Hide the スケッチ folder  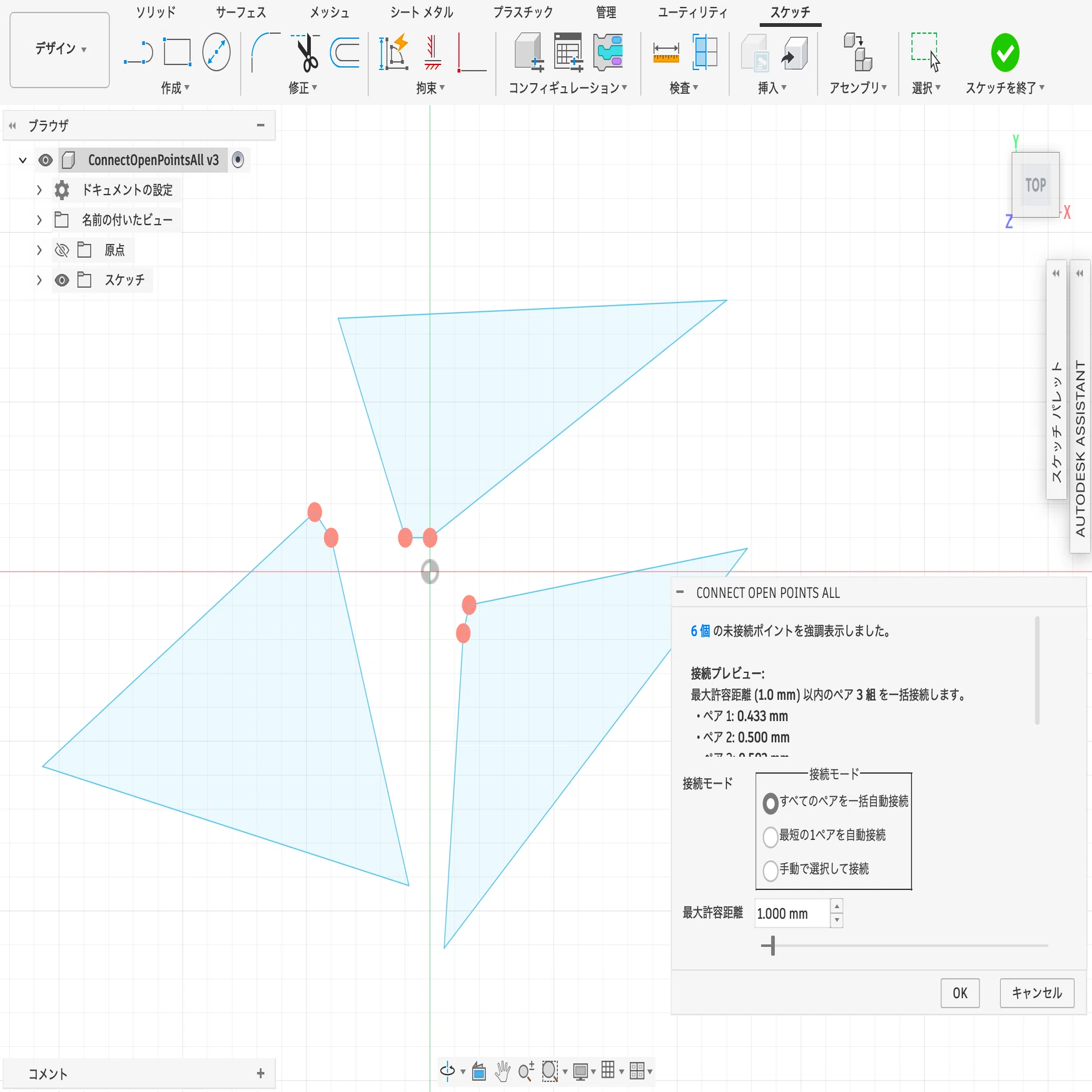[x=61, y=280]
